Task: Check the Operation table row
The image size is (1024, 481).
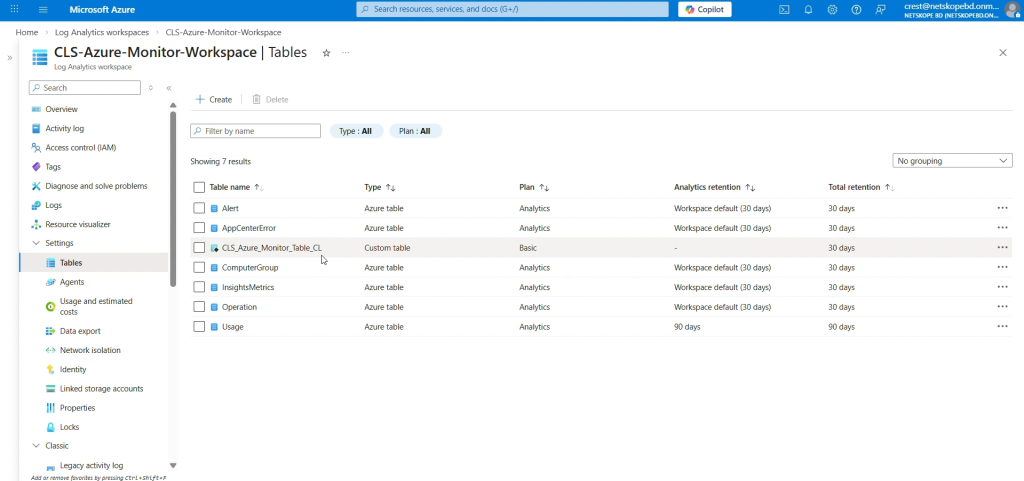Action: coord(199,307)
